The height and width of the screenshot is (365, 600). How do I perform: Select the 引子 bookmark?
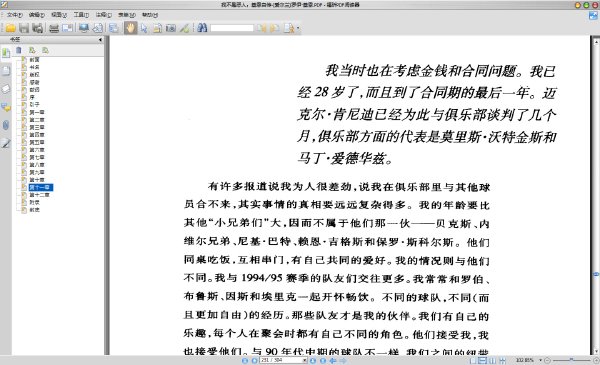(34, 104)
